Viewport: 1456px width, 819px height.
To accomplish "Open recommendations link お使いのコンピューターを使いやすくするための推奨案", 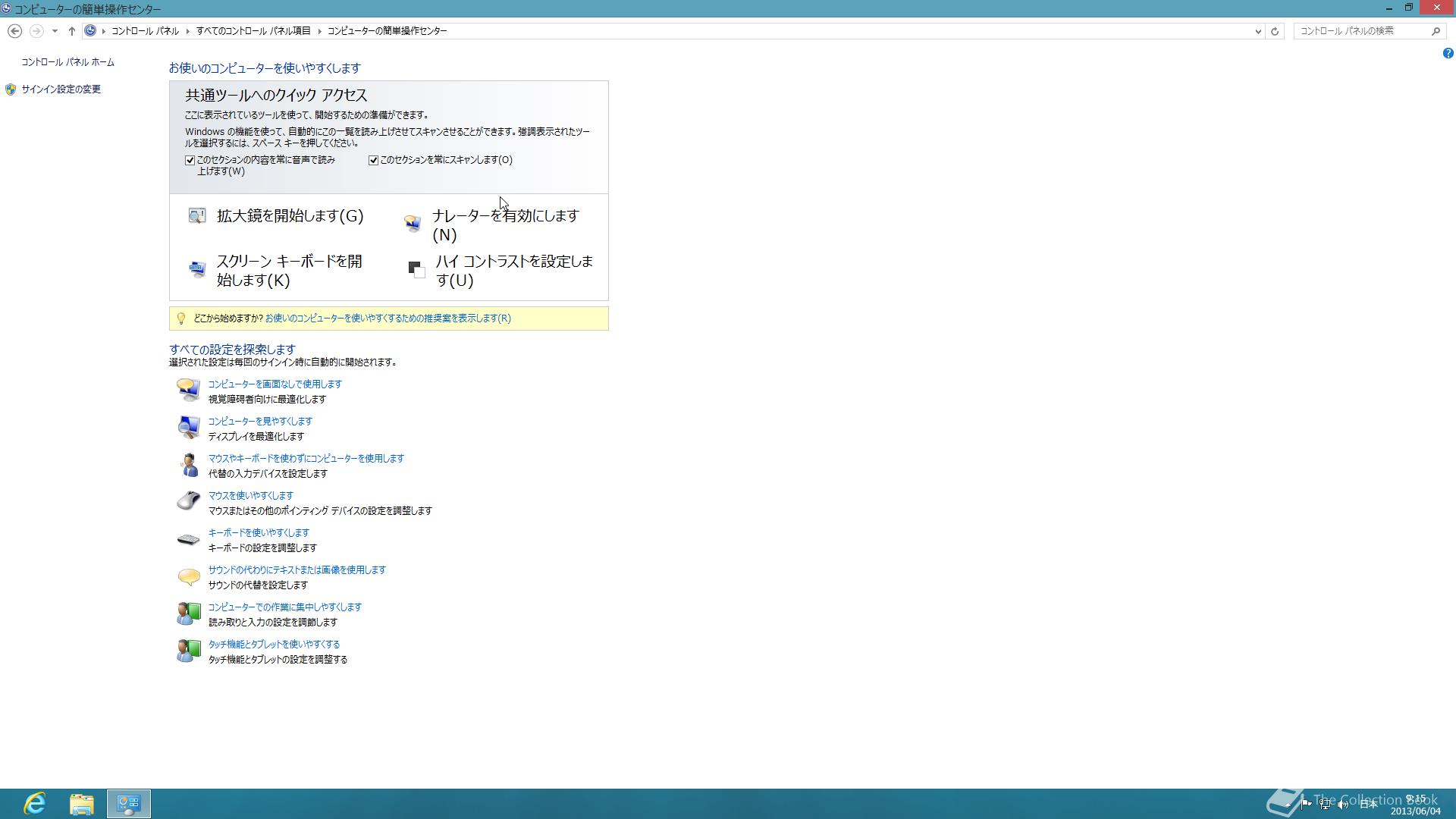I will coord(388,318).
